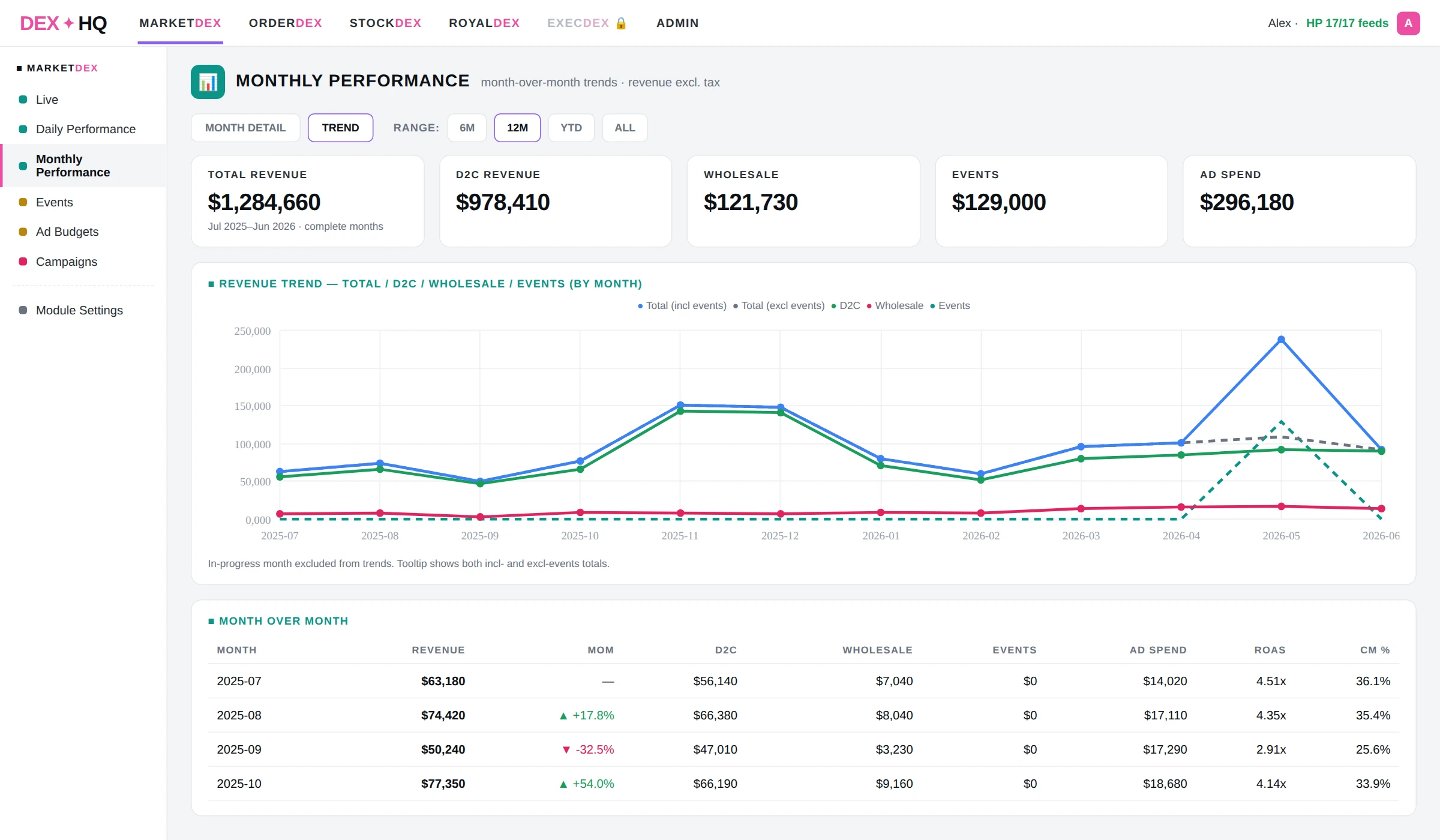Open the MARKETDEX tab
Viewport: 1440px width, 840px height.
point(180,23)
